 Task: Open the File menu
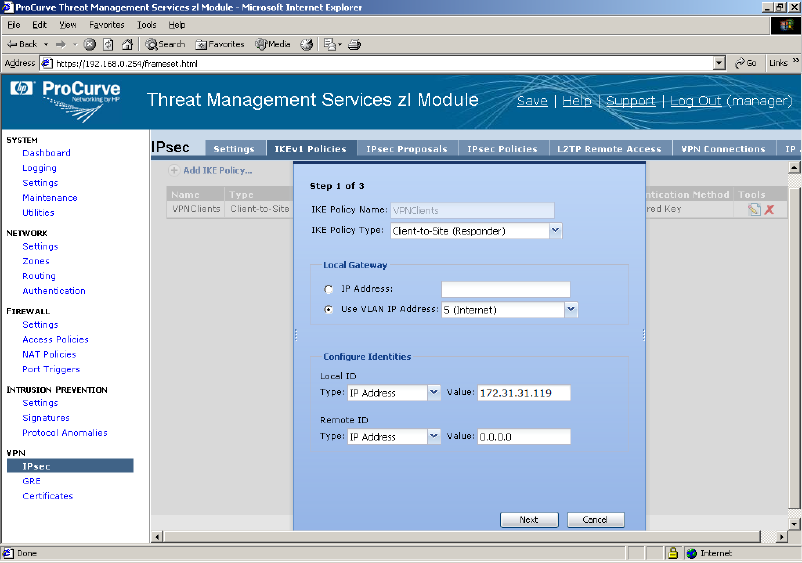tap(13, 25)
